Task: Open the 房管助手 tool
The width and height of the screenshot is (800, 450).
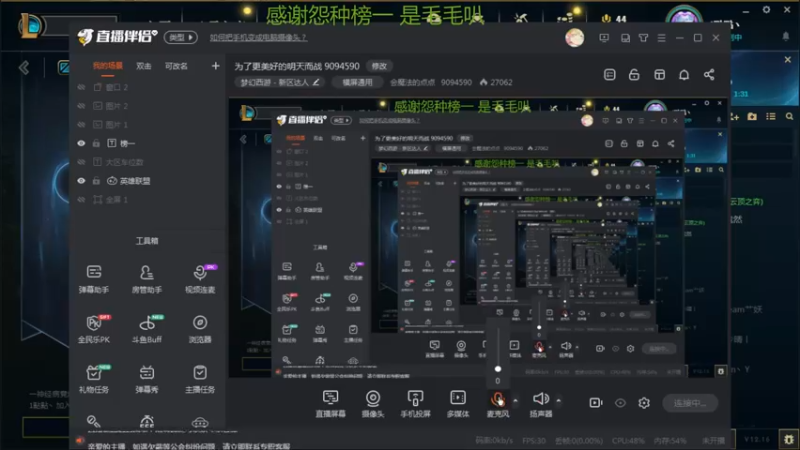Action: (x=147, y=279)
